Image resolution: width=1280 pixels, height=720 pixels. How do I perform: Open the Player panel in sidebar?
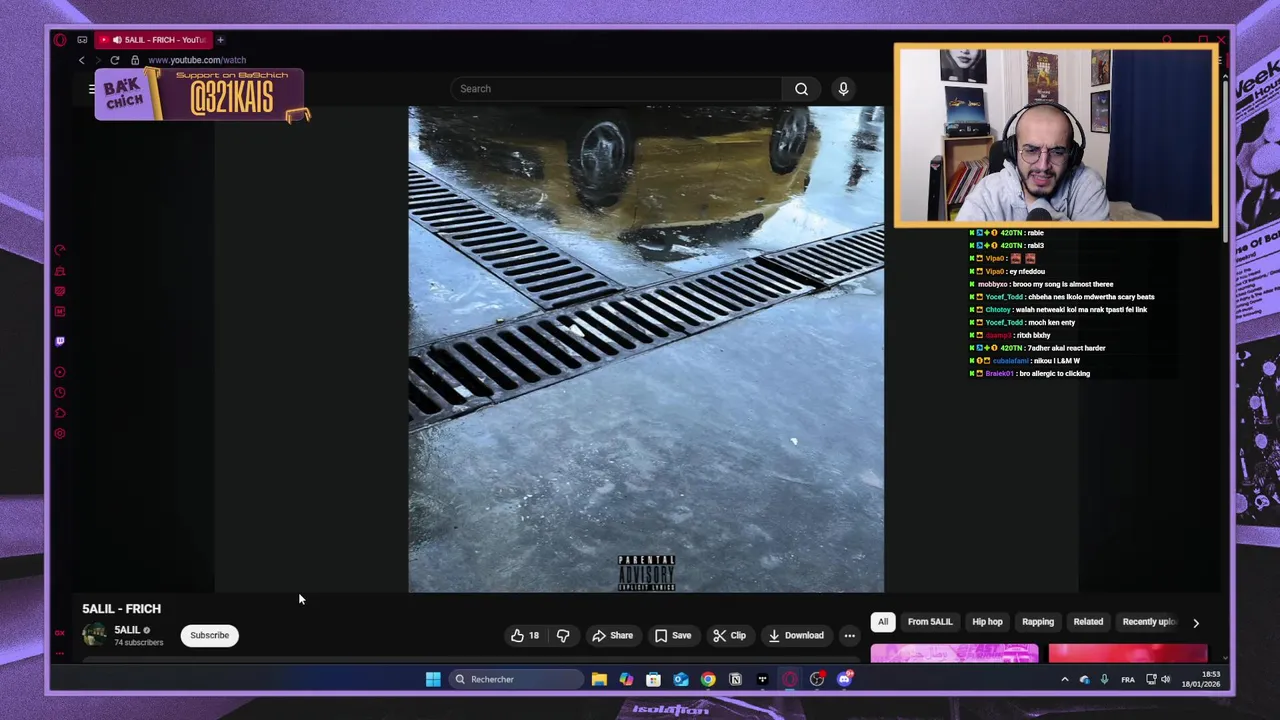pyautogui.click(x=60, y=372)
